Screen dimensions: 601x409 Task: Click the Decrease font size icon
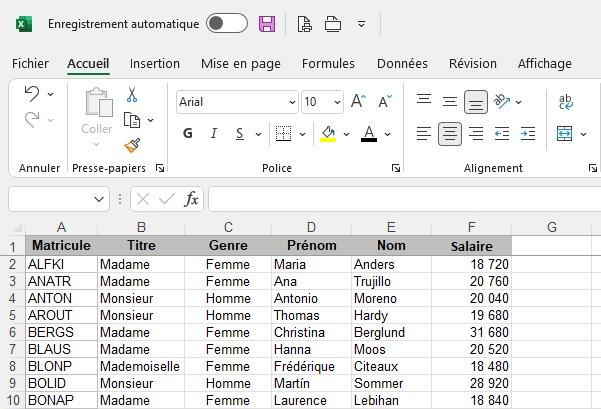click(385, 101)
